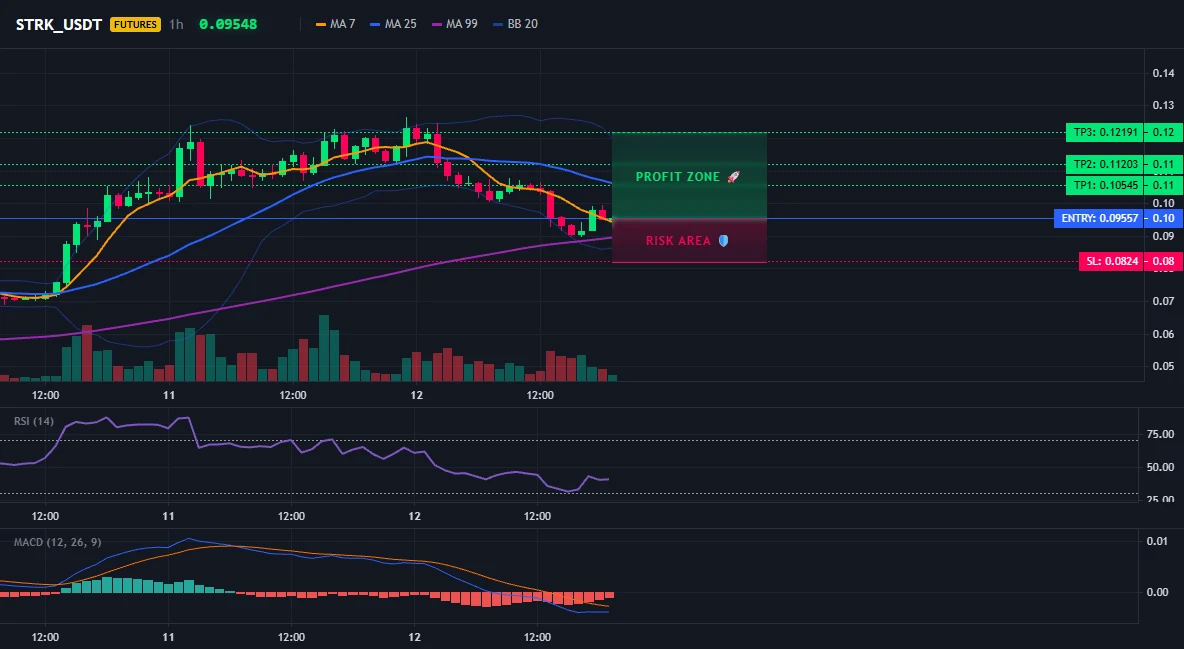Image resolution: width=1184 pixels, height=649 pixels.
Task: Click the 75.00 value on the RSI axis
Action: point(1160,434)
